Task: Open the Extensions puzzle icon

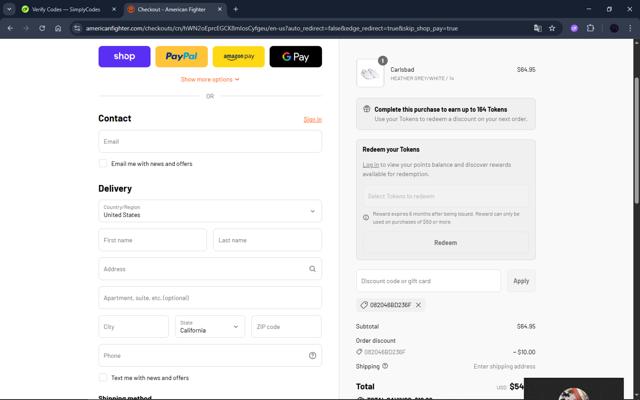Action: 590,28
